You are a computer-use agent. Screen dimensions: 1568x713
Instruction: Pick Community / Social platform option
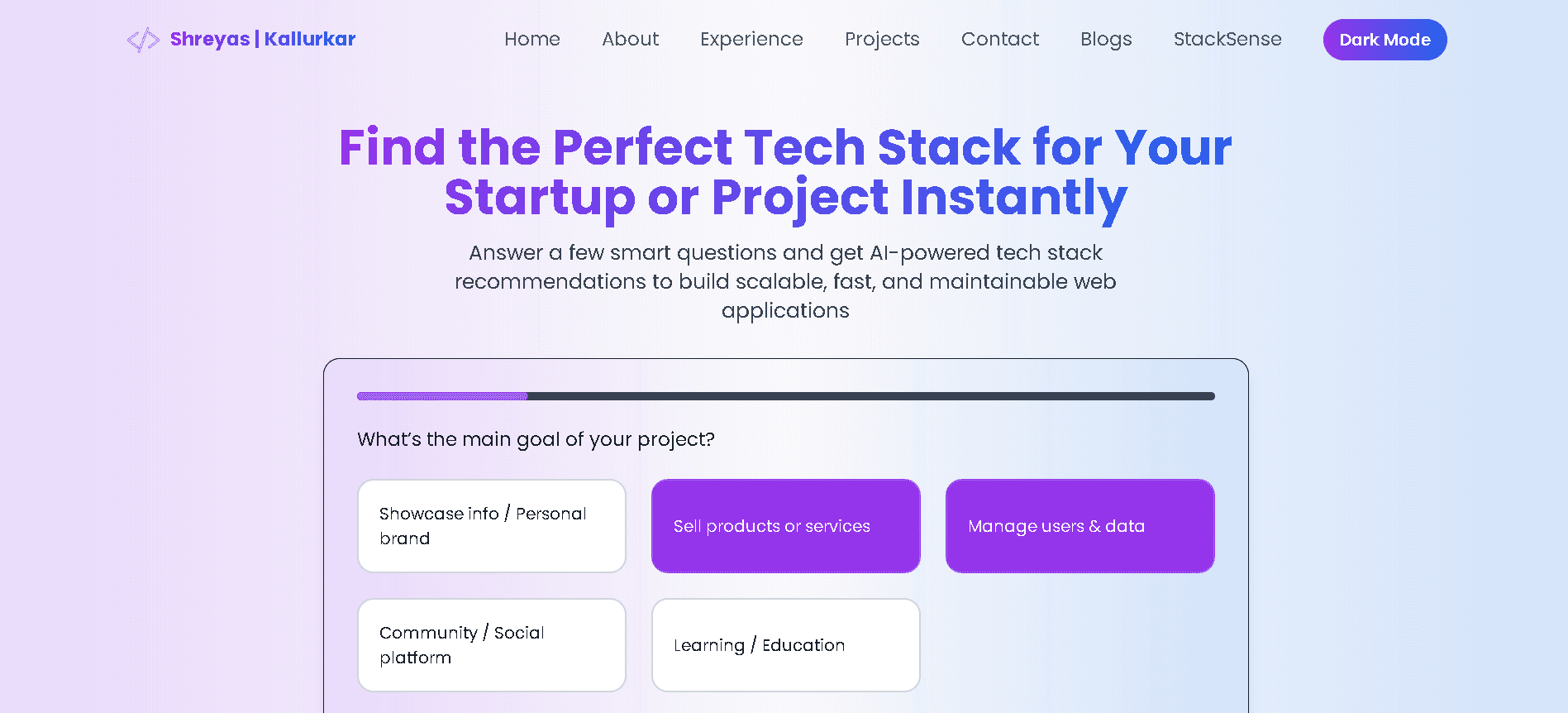pyautogui.click(x=491, y=645)
